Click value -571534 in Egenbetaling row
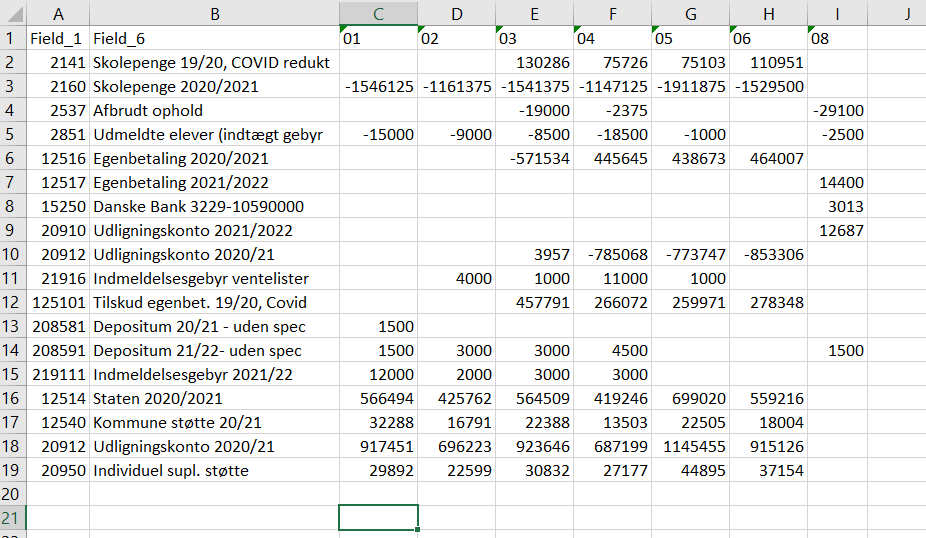This screenshot has height=538, width=926. coord(534,158)
